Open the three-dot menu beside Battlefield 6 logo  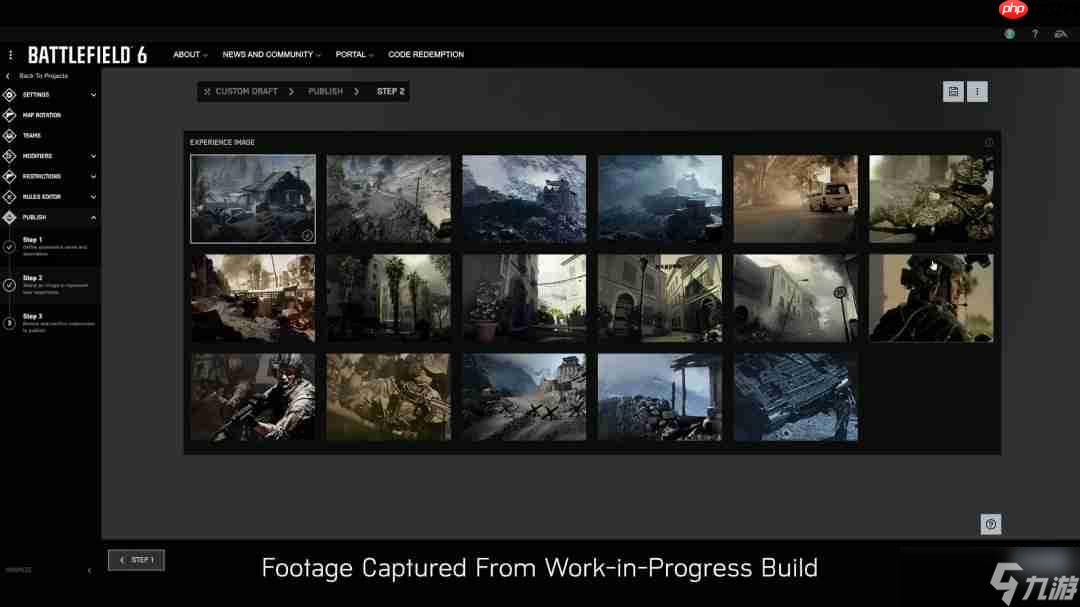10,54
